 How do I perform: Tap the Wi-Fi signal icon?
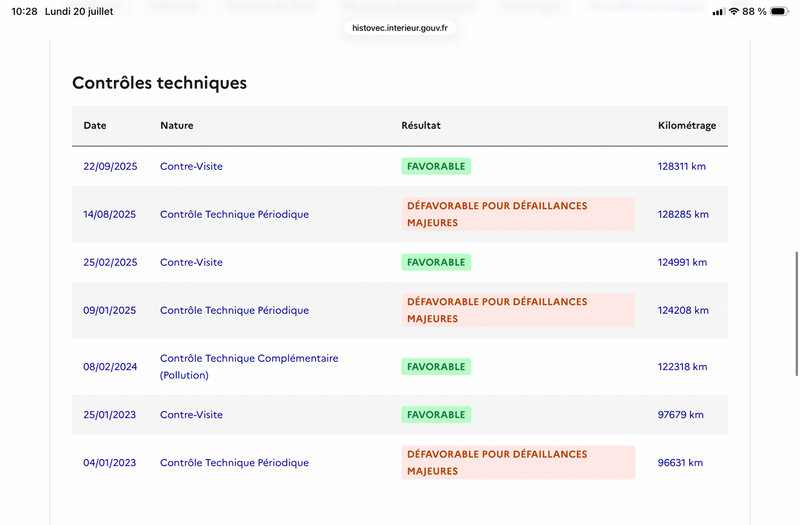pos(734,11)
